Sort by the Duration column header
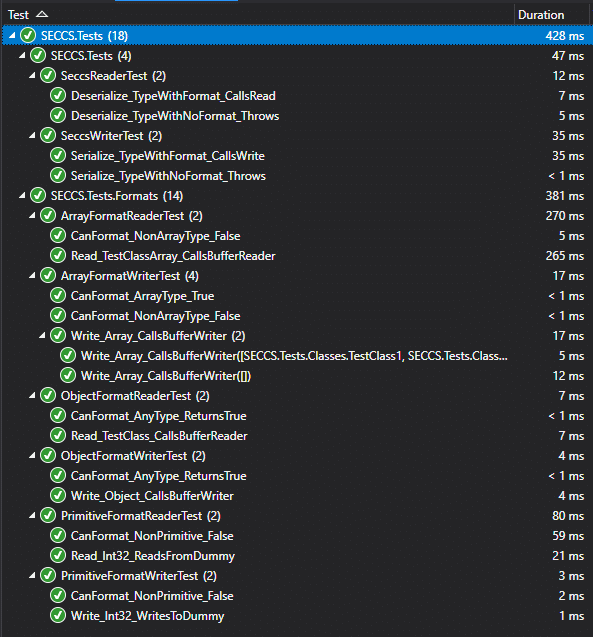Screen dimensions: 593x637 click(x=541, y=15)
